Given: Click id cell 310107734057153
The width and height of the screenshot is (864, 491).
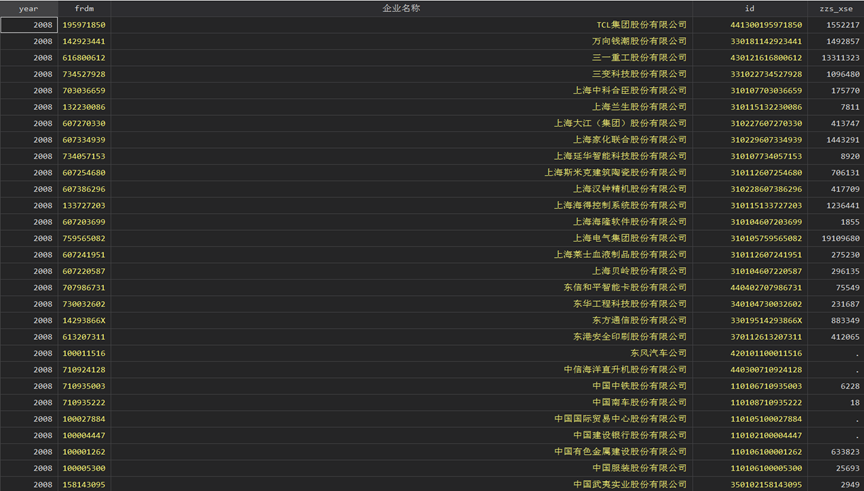Looking at the screenshot, I should pos(766,157).
